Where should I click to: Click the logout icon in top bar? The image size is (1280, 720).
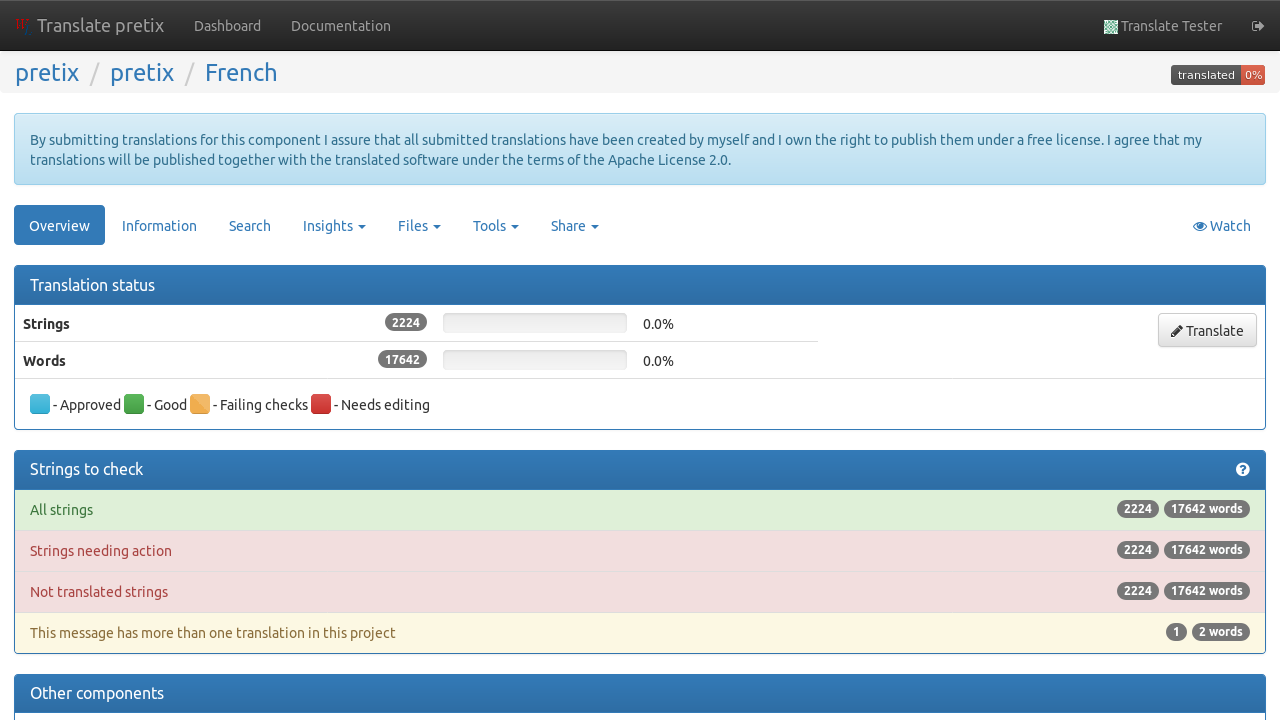click(1258, 26)
